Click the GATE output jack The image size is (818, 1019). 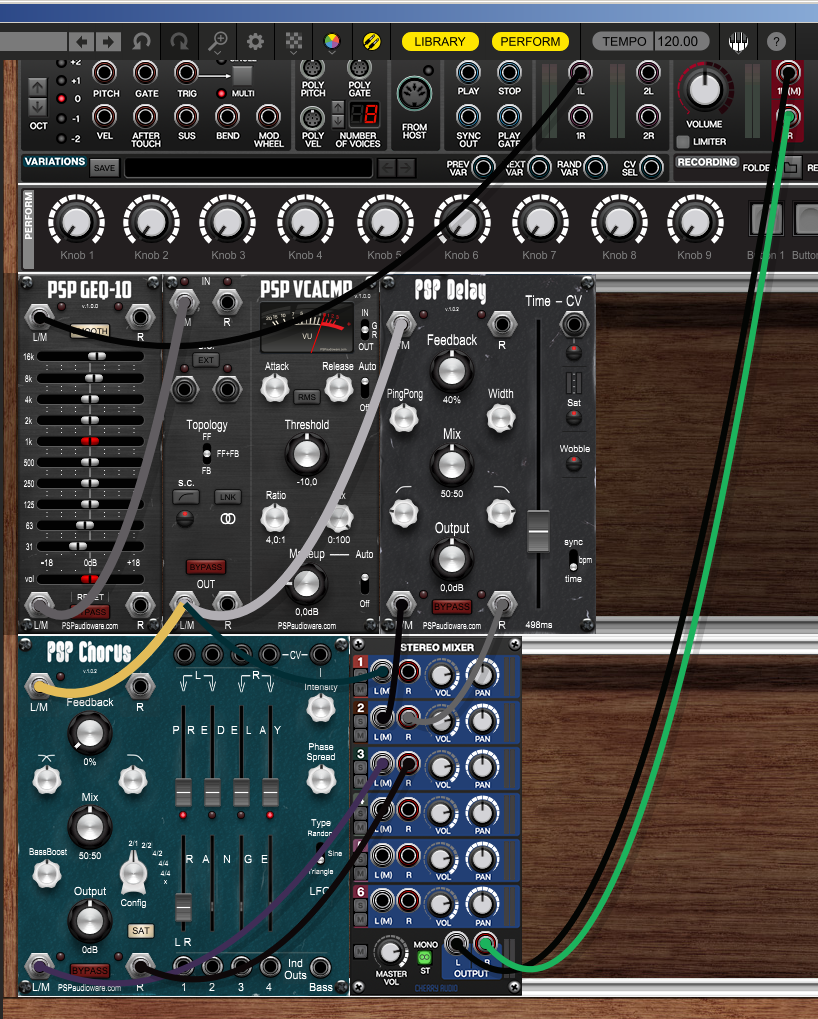(x=145, y=72)
